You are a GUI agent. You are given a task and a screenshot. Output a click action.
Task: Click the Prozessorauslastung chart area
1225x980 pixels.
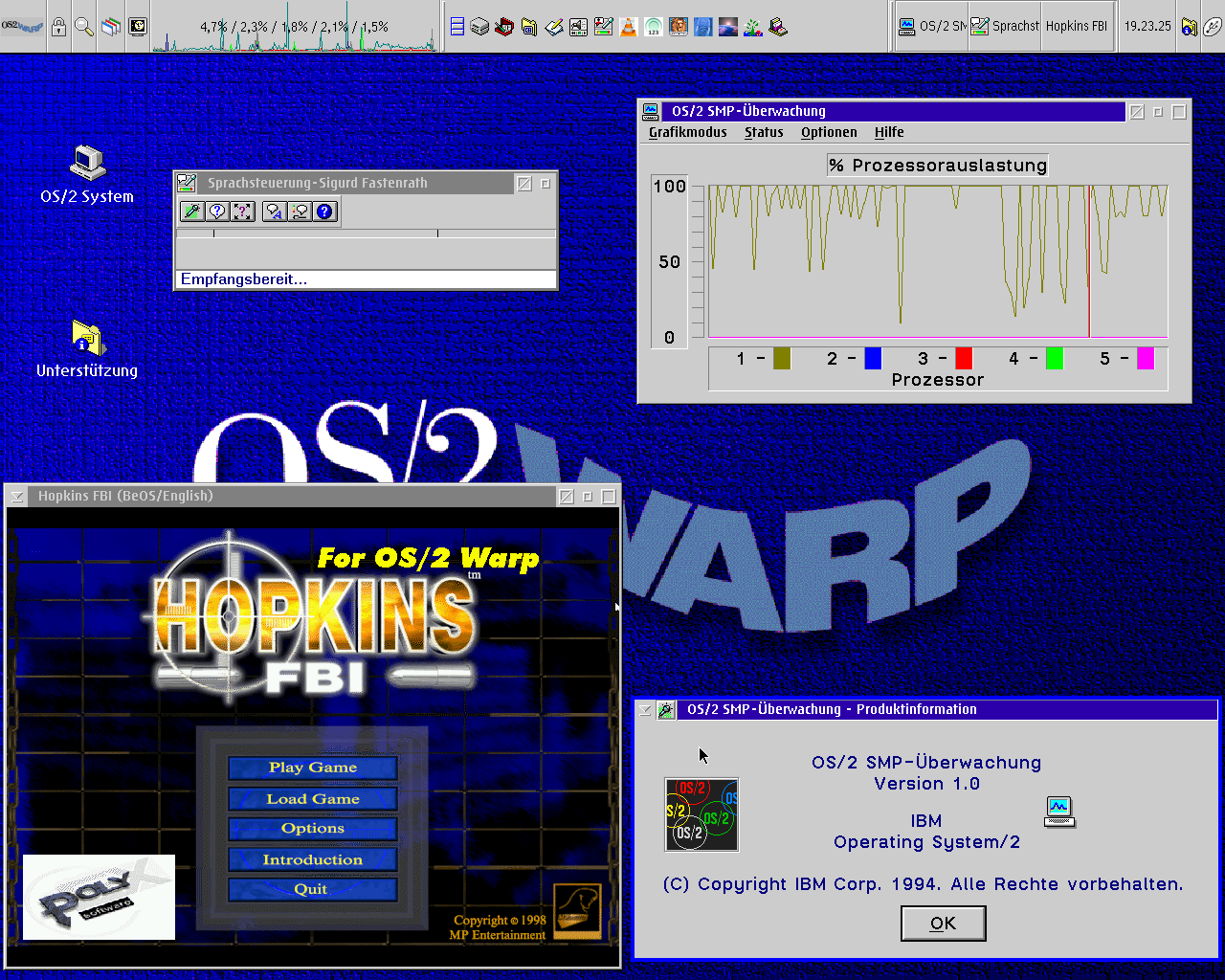point(938,261)
